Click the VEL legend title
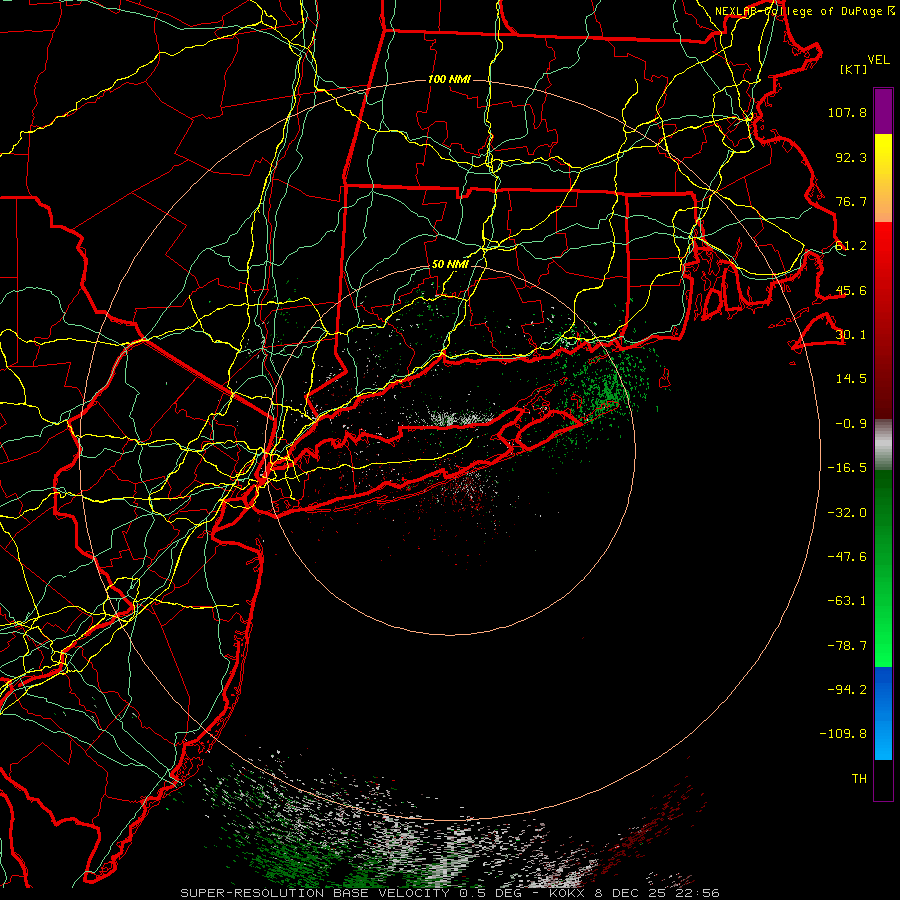The height and width of the screenshot is (900, 900). (878, 60)
